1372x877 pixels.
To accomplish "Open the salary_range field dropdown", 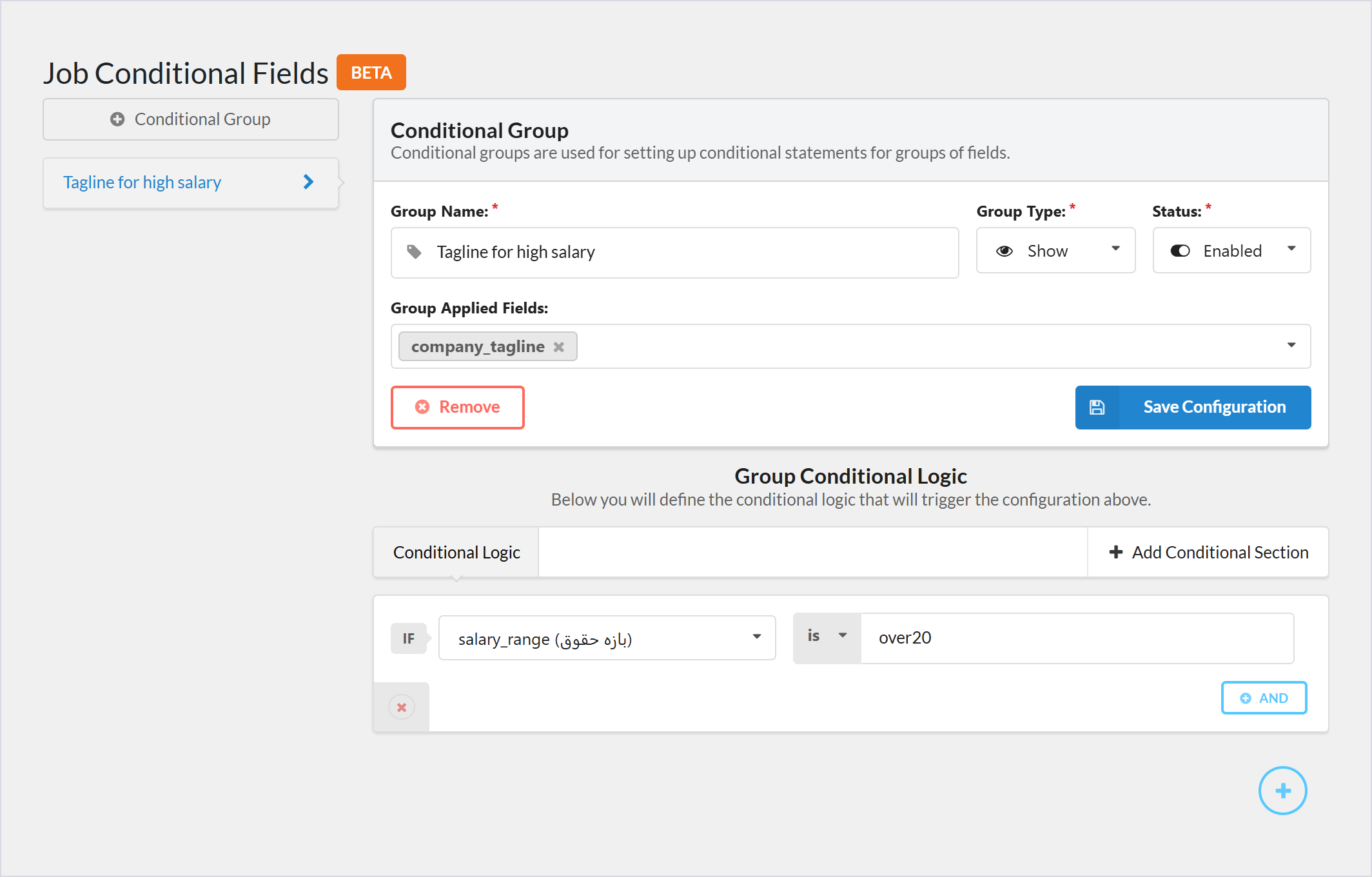I will [x=607, y=638].
